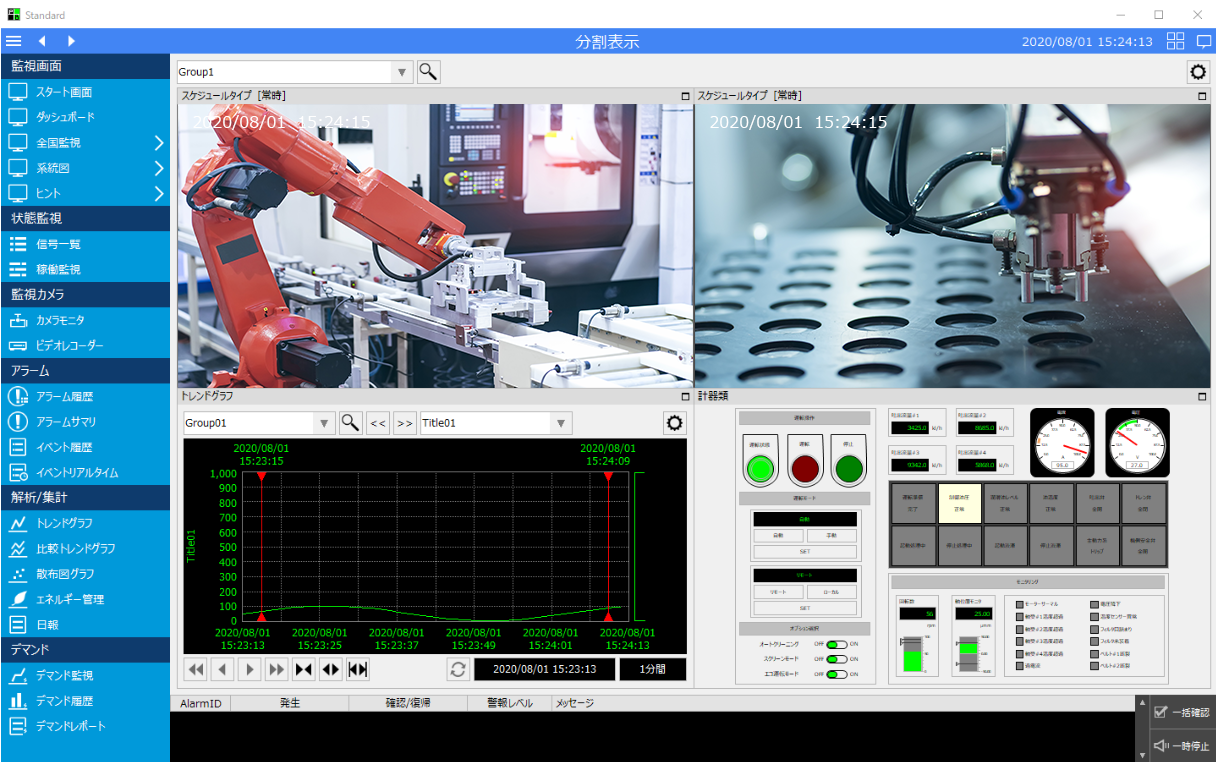The height and width of the screenshot is (763, 1216).
Task: Click the search magnifier next to Group1
Action: coord(428,72)
